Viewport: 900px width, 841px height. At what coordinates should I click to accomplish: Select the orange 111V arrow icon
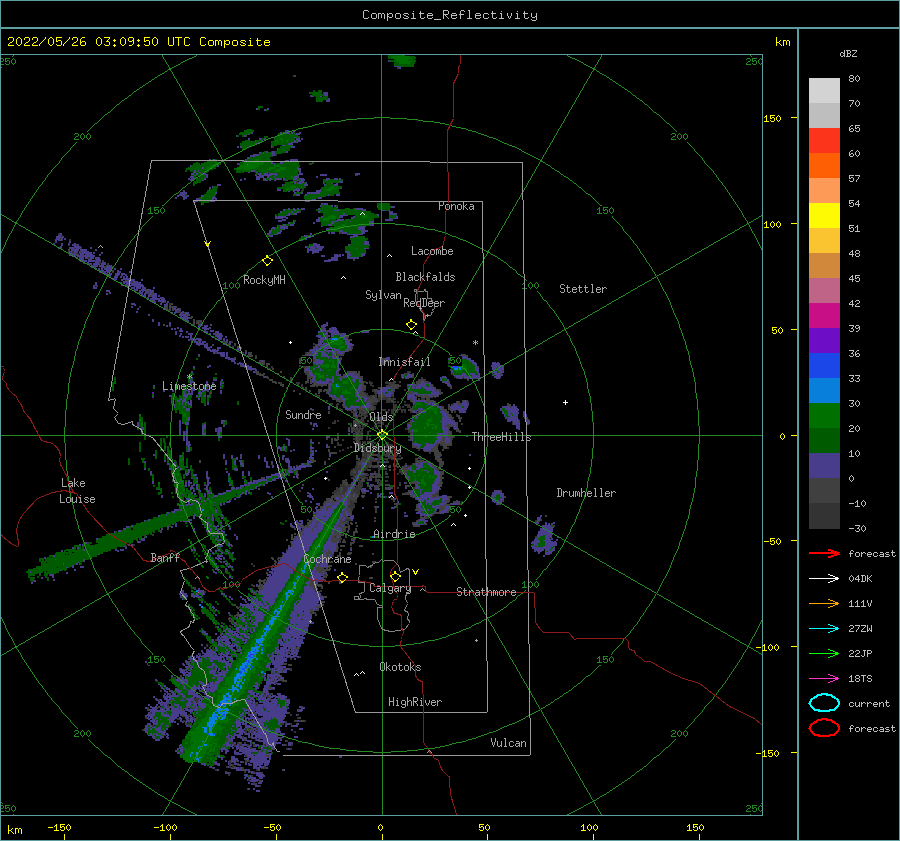coord(824,603)
